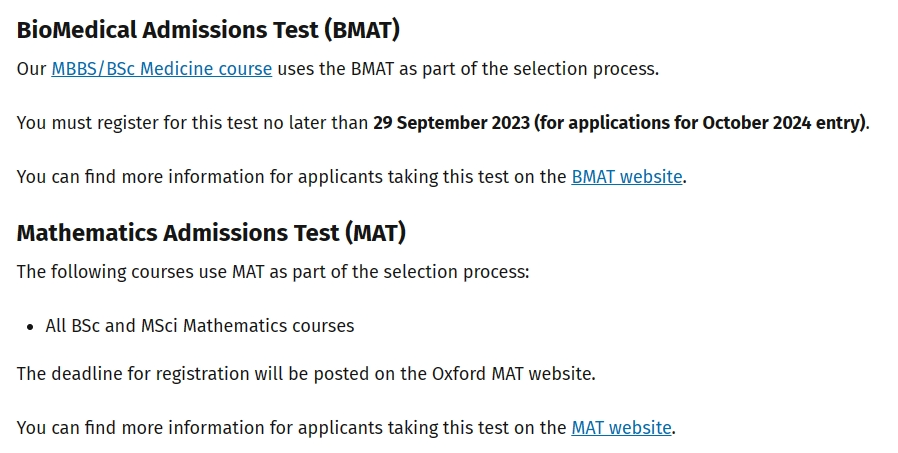Viewport: 898px width, 453px height.
Task: Click '(BMAT)' in the first heading
Action: pyautogui.click(x=362, y=30)
